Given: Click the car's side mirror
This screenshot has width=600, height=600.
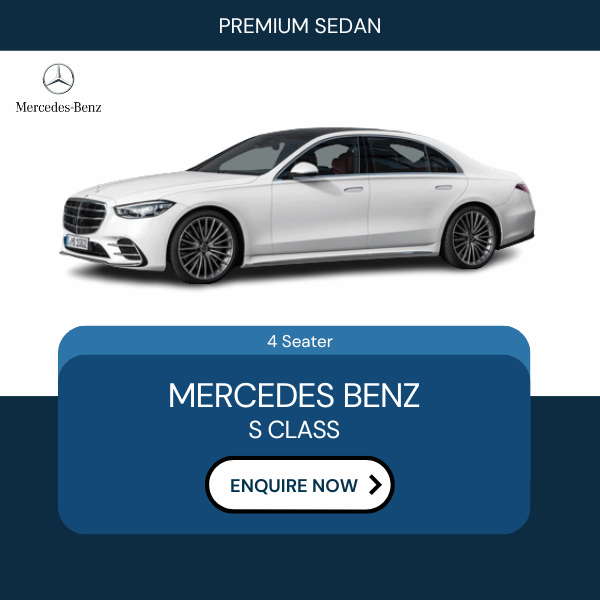Looking at the screenshot, I should pos(302,169).
